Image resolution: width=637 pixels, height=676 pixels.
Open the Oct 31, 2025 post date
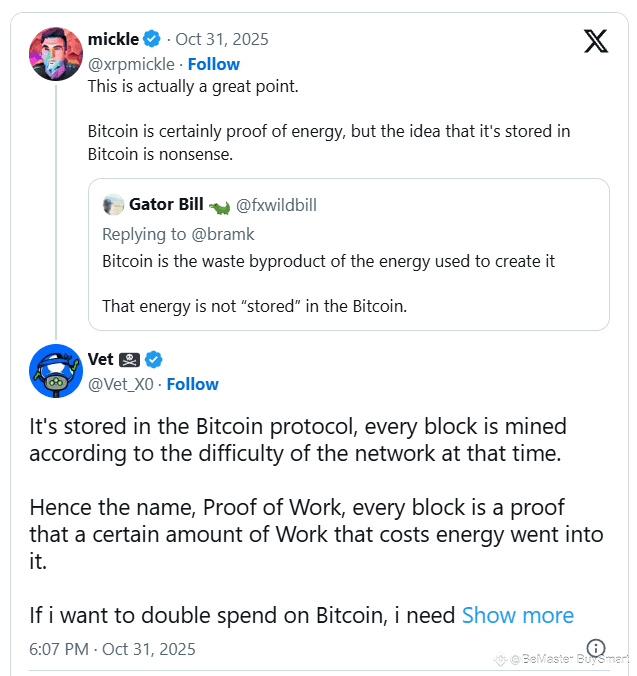point(222,40)
